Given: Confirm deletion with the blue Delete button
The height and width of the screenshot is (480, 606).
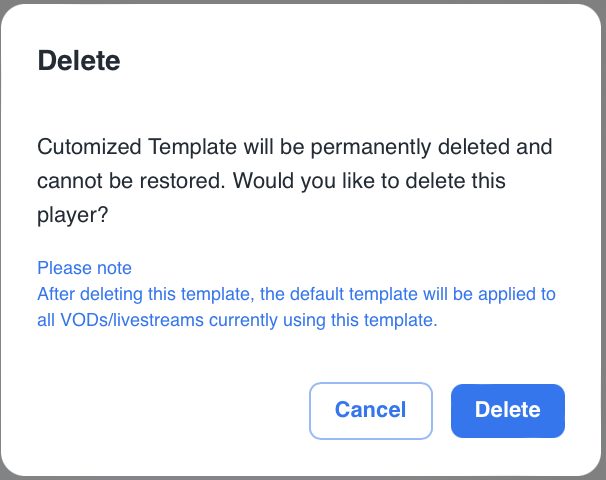Looking at the screenshot, I should (507, 410).
